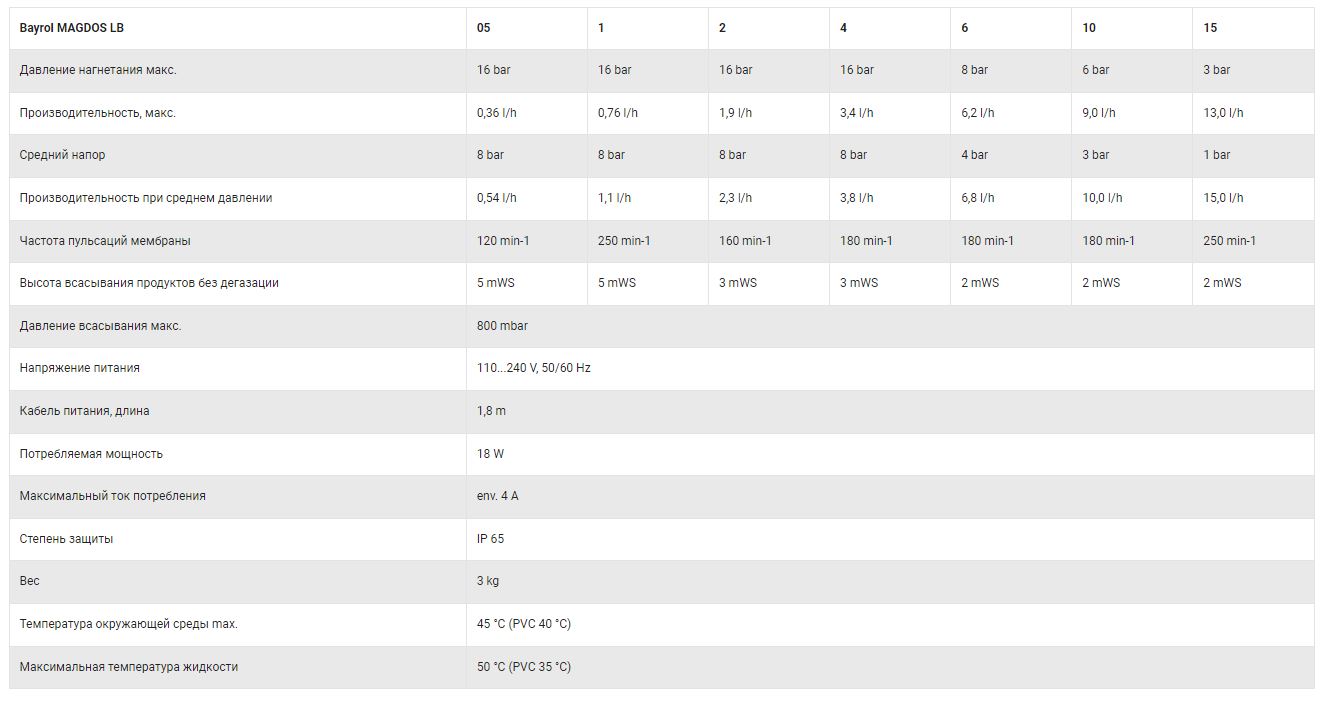This screenshot has width=1329, height=702.
Task: Click the 13,0 l/h max performance value
Action: (x=1223, y=113)
